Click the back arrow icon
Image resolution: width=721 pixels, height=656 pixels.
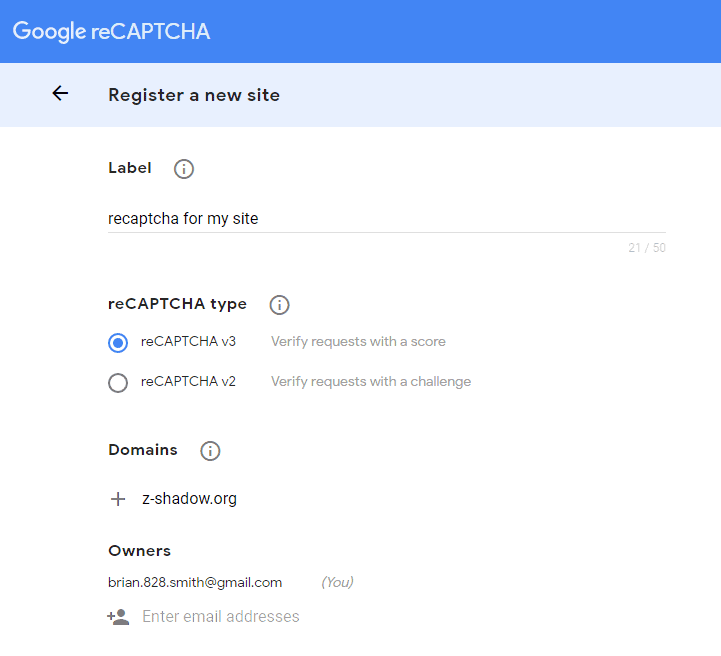tap(60, 94)
